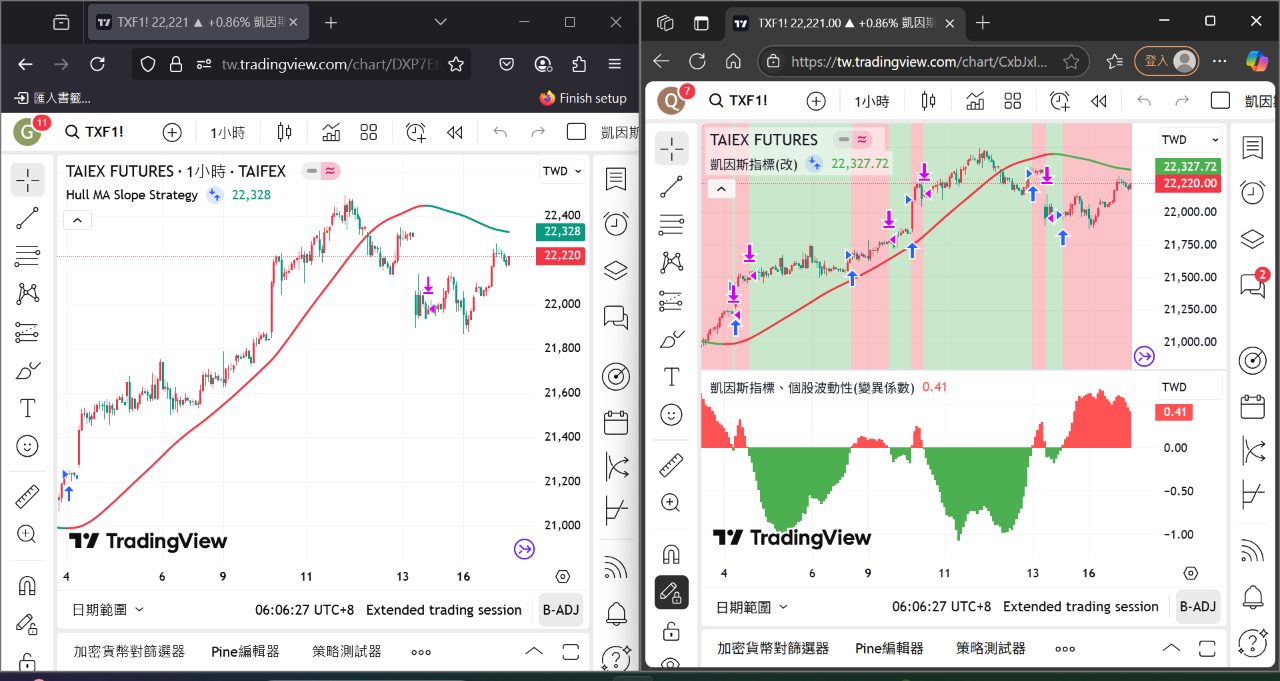
Task: Open top TWD currency dropdown in right window
Action: (x=1190, y=139)
